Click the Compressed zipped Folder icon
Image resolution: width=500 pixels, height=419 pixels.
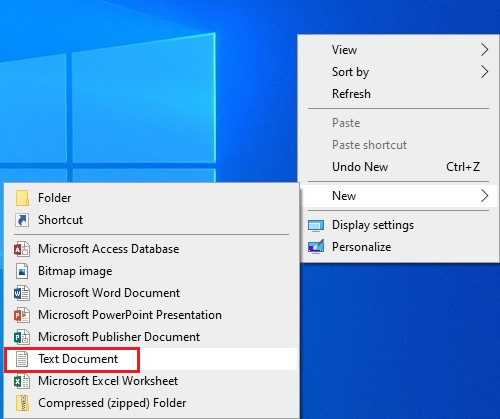[x=22, y=403]
